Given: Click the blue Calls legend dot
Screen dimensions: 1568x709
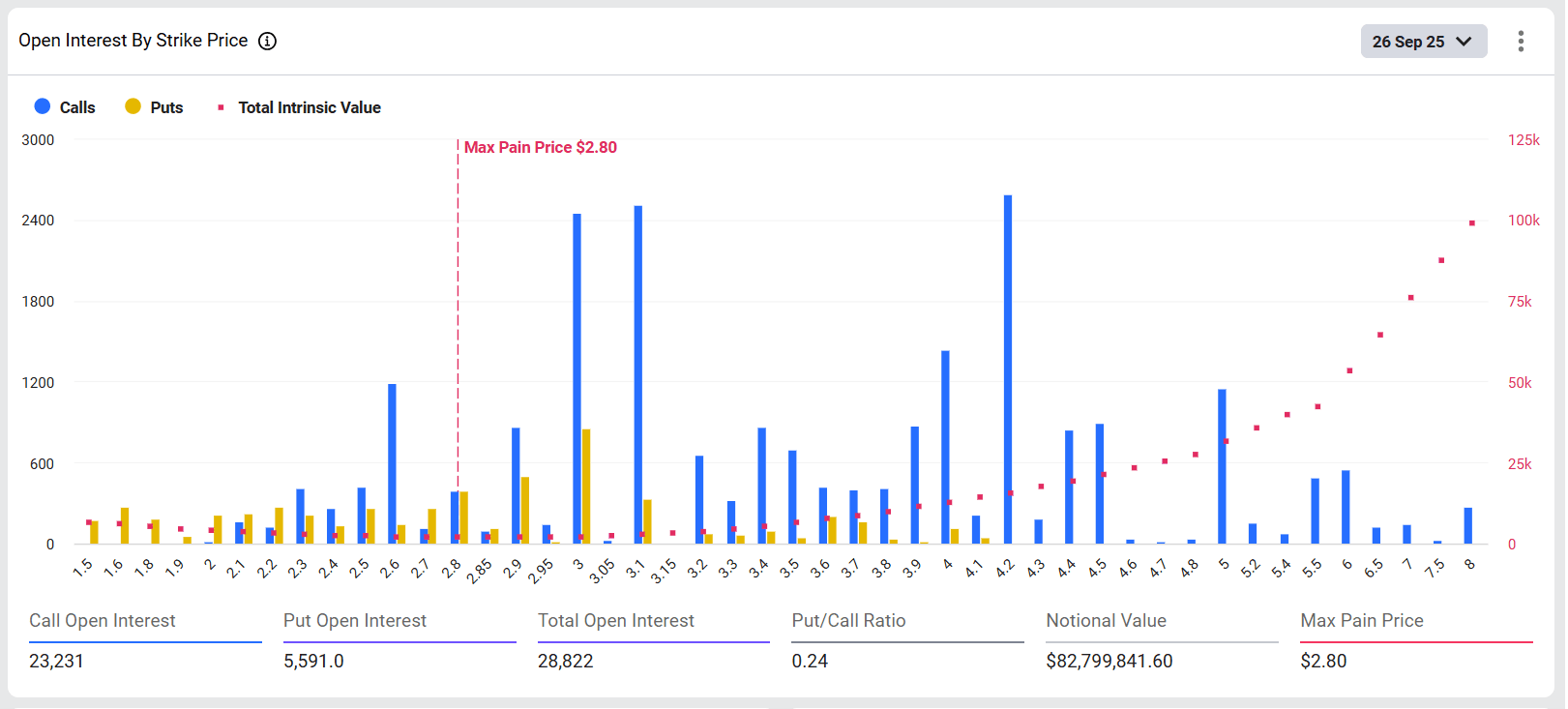Looking at the screenshot, I should tap(43, 106).
